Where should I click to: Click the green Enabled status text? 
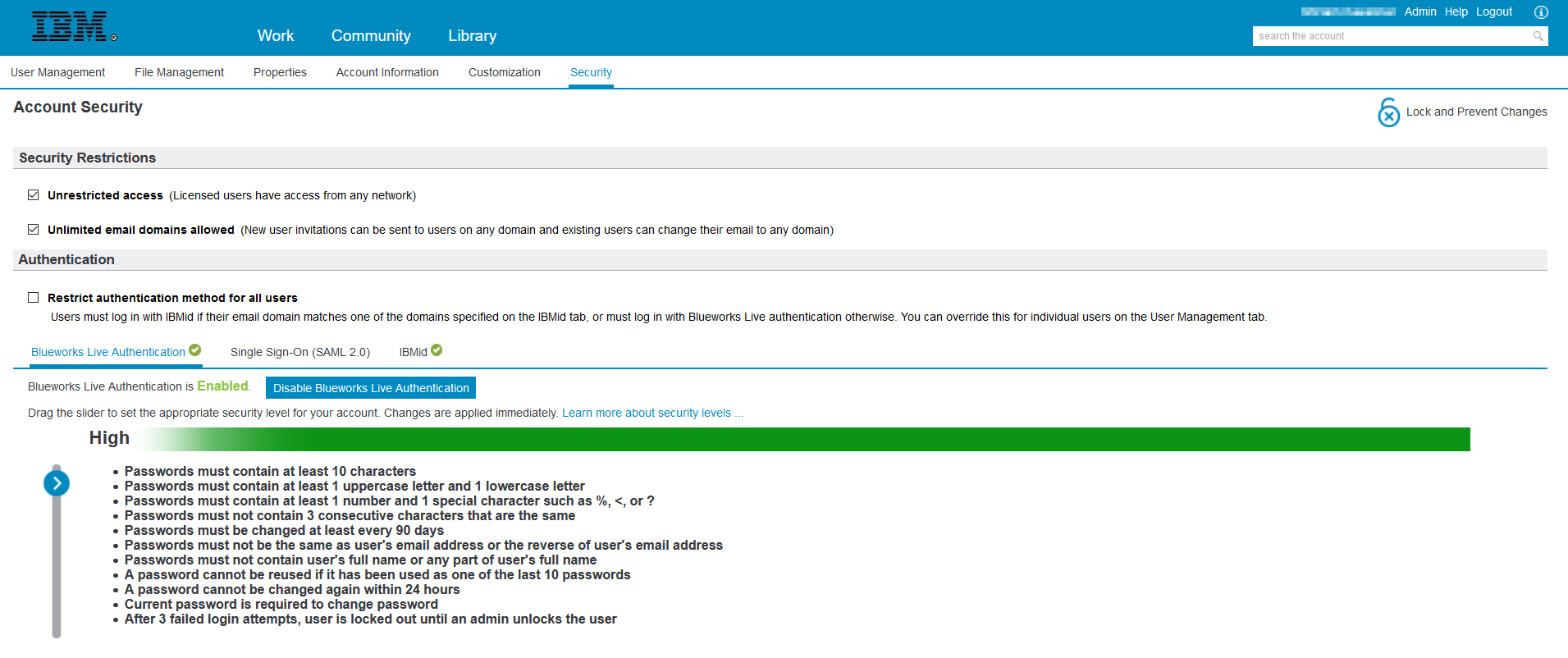[222, 386]
